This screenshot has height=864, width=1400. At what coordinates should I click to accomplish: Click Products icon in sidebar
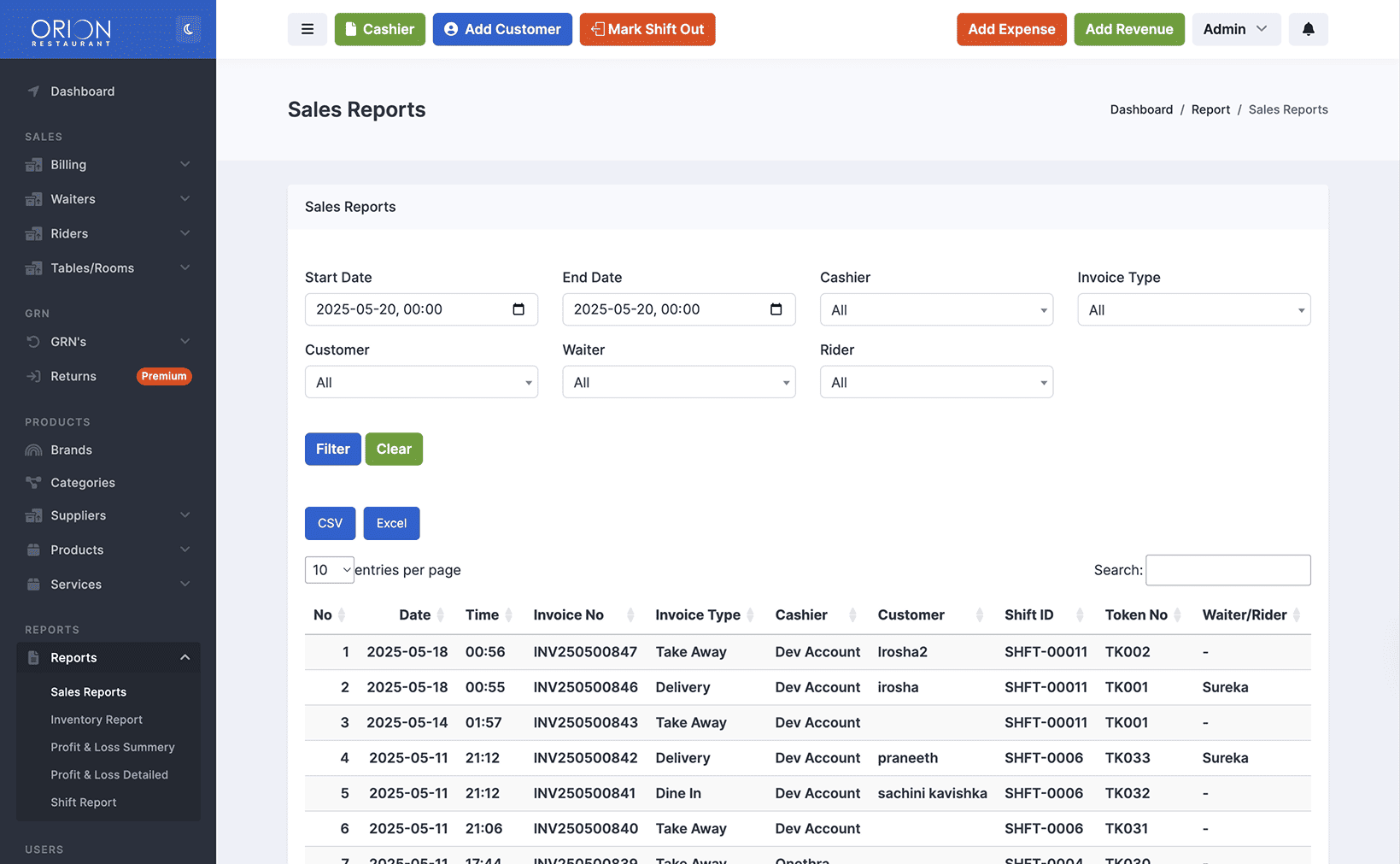(x=33, y=550)
